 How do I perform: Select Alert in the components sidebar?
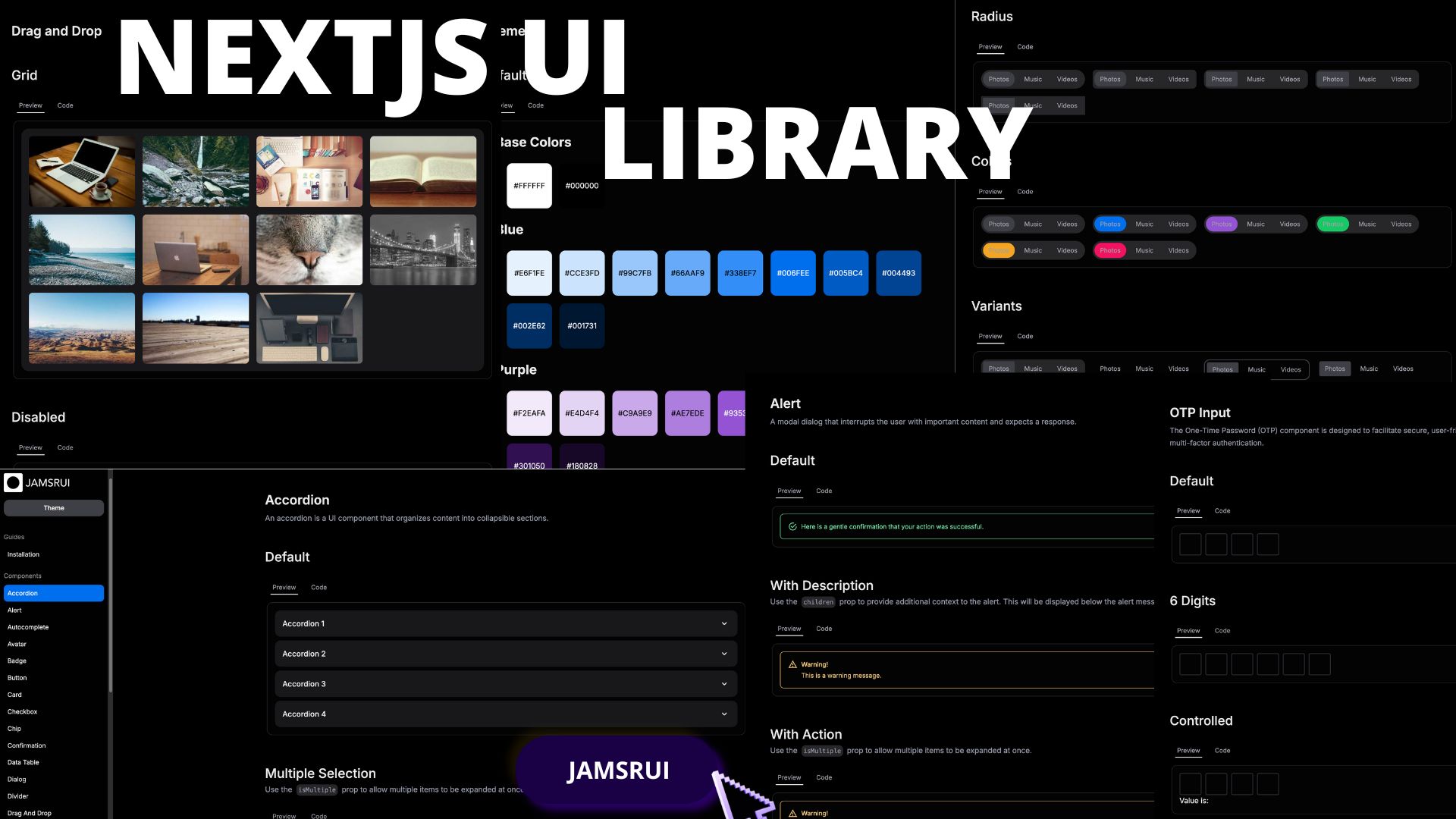pos(15,610)
